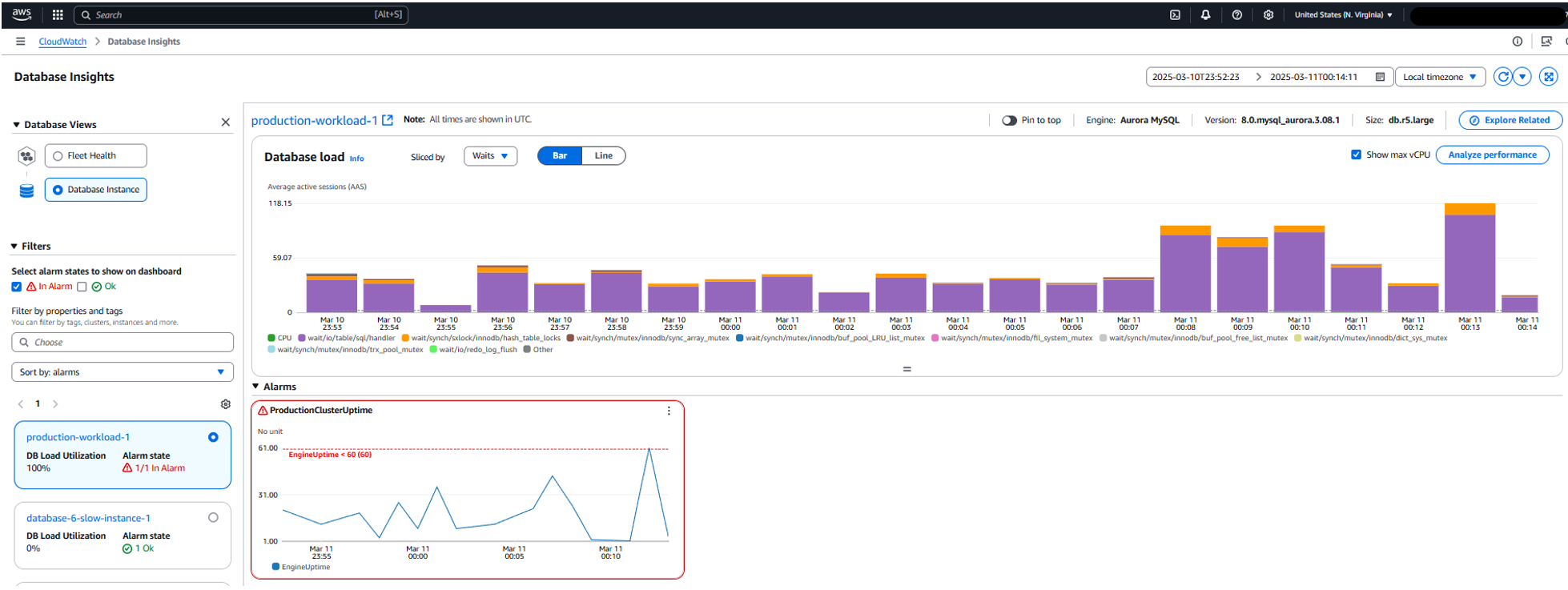Click the monitor icon next to the info icon
1568x590 pixels.
pyautogui.click(x=1546, y=42)
